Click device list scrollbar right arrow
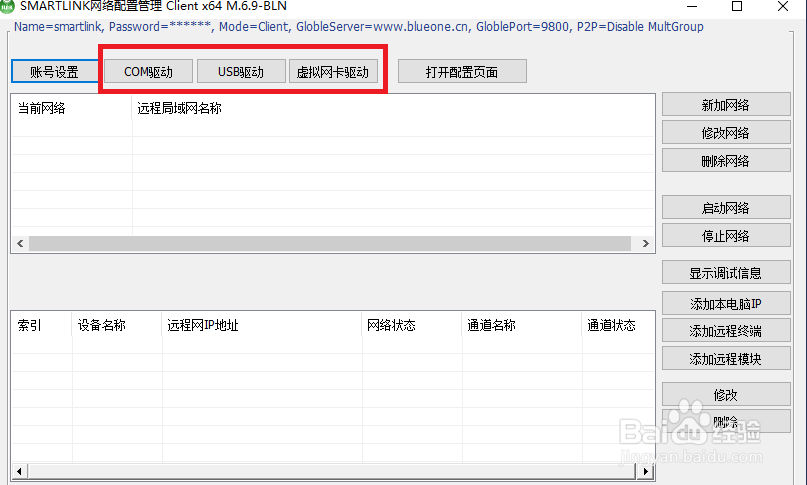 click(645, 471)
